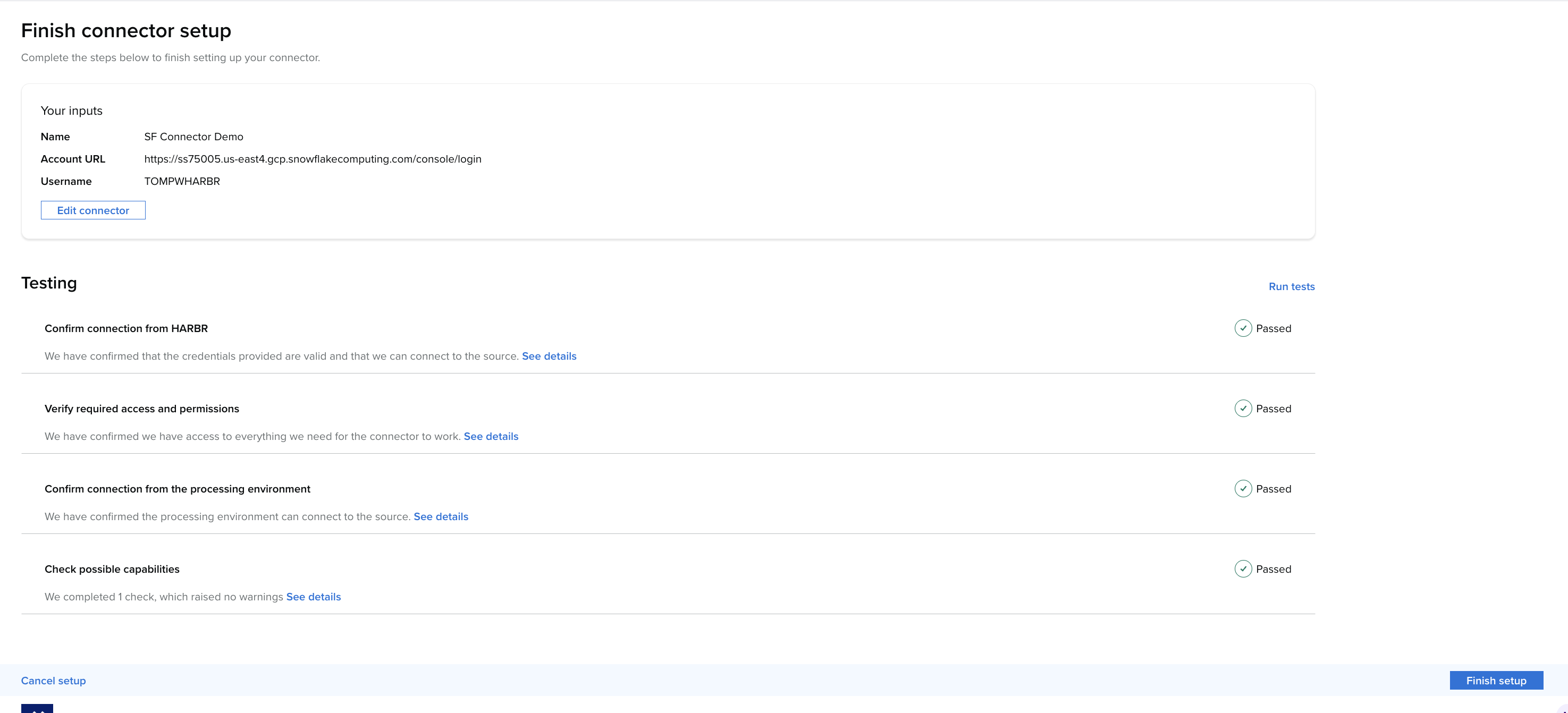Viewport: 1568px width, 713px height.
Task: Click Finish setup button
Action: pyautogui.click(x=1496, y=680)
